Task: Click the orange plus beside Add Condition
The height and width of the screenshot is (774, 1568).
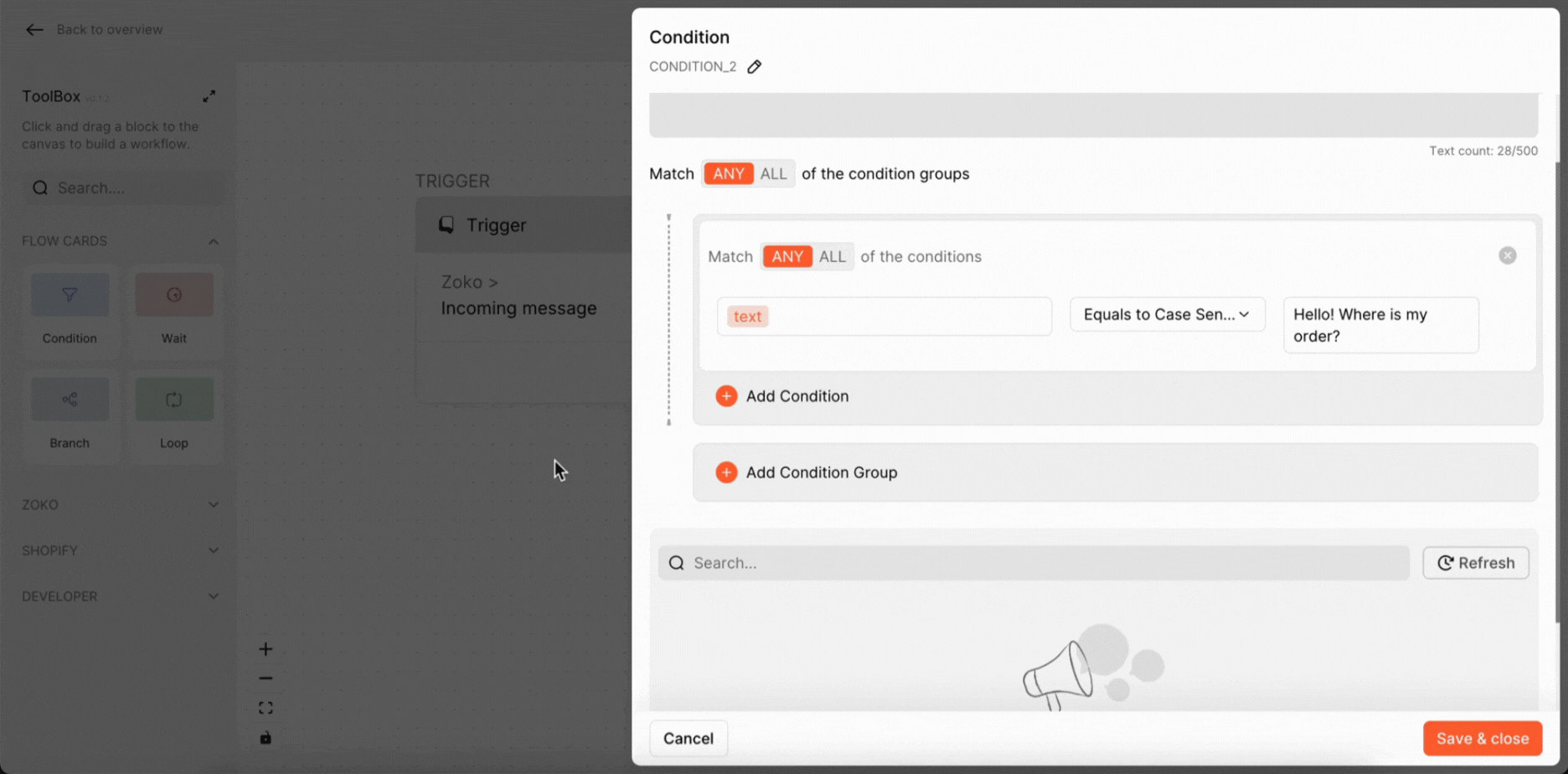Action: tap(726, 396)
